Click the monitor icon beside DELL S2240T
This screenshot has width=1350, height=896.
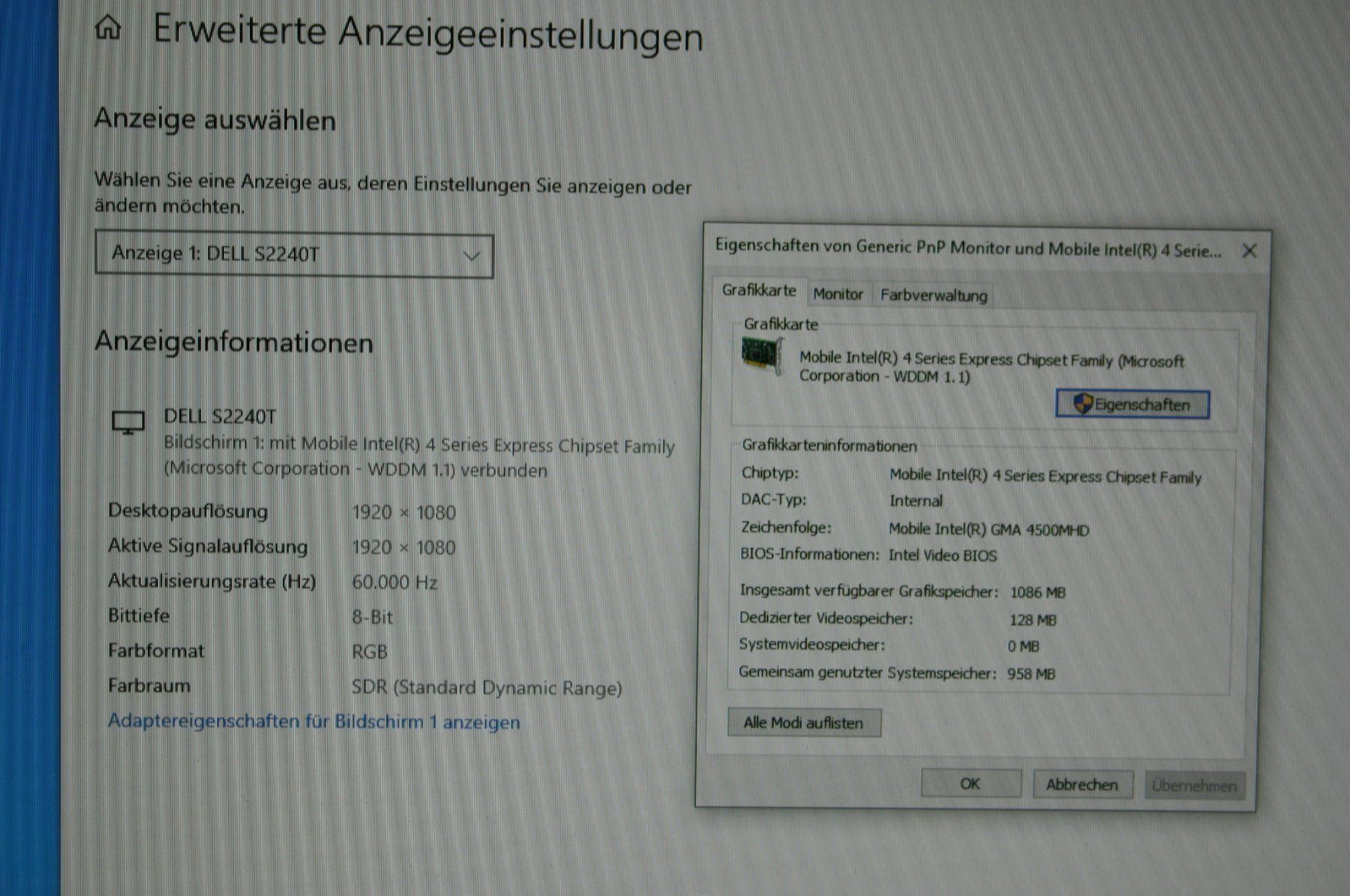(128, 423)
